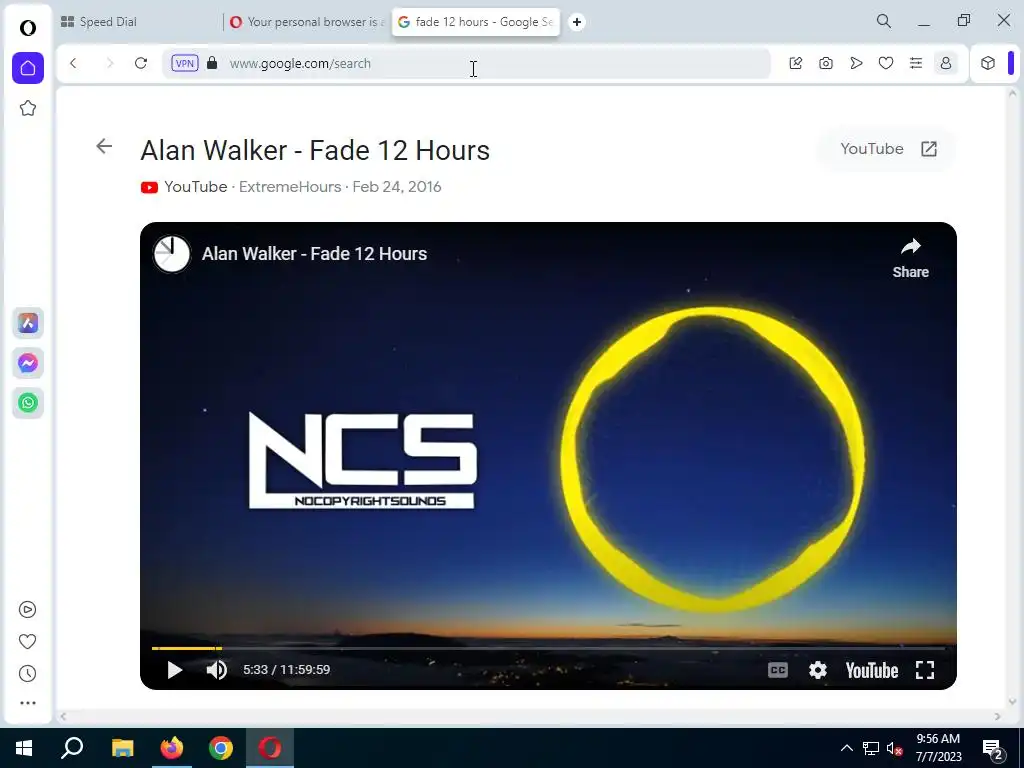1024x768 pixels.
Task: Open the sidebar History clock icon
Action: [27, 673]
